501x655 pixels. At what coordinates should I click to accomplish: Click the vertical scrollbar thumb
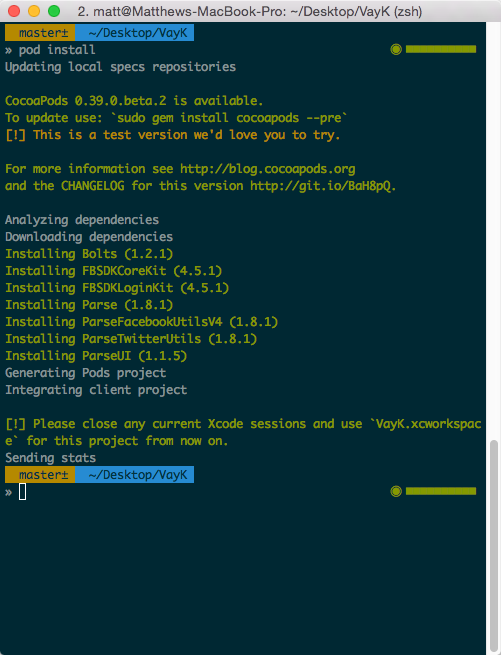[494, 545]
